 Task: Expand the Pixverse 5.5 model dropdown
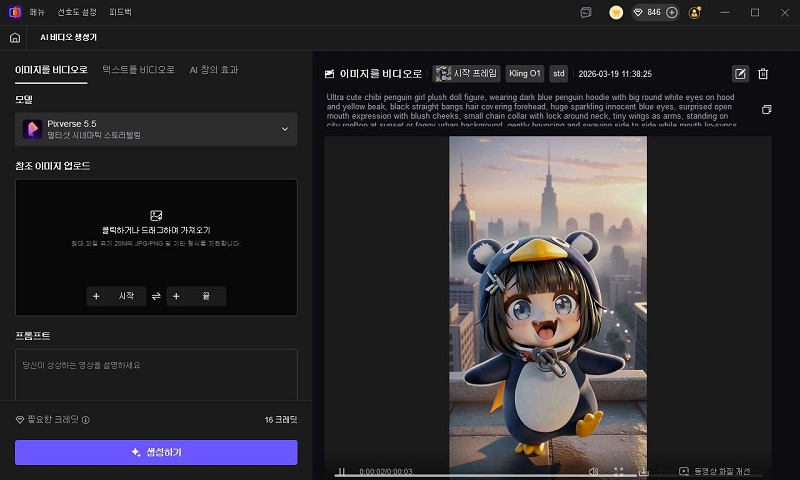pyautogui.click(x=156, y=129)
